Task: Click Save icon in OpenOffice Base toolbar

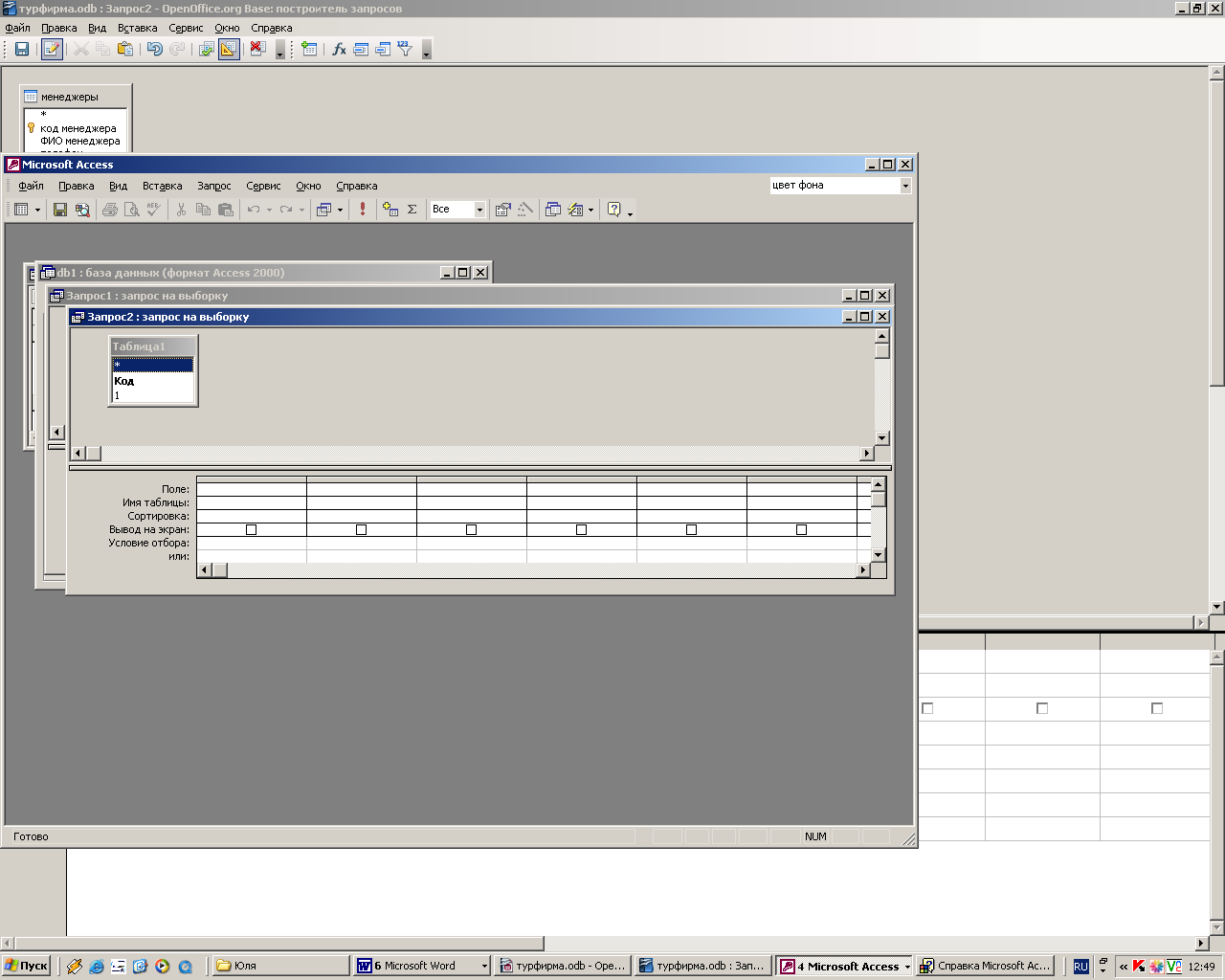Action: point(22,49)
